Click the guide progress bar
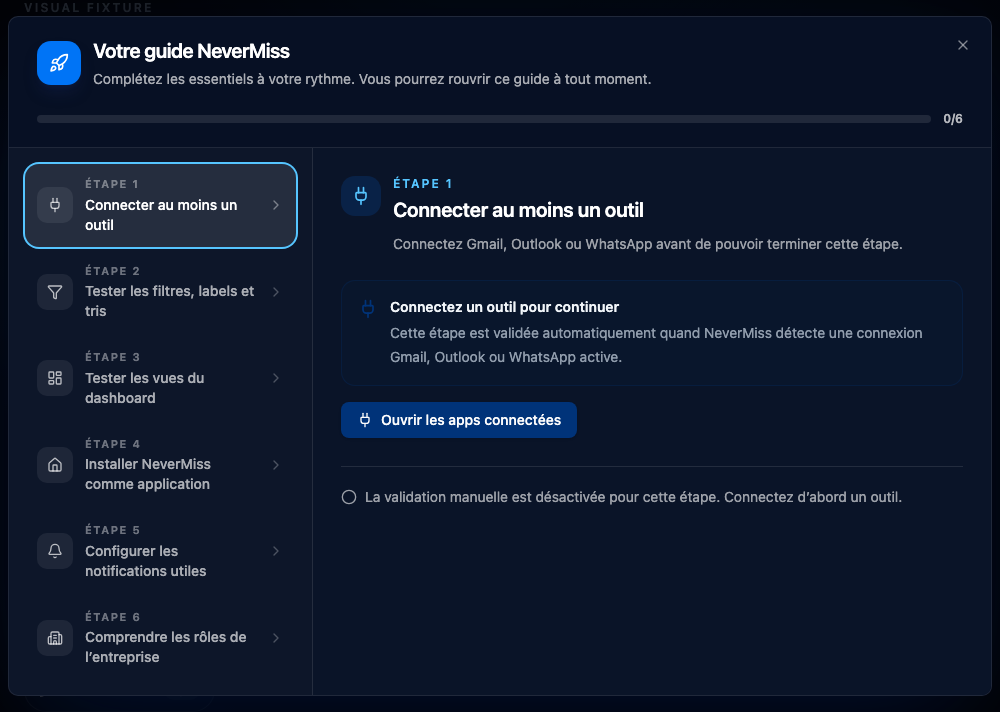 (483, 119)
